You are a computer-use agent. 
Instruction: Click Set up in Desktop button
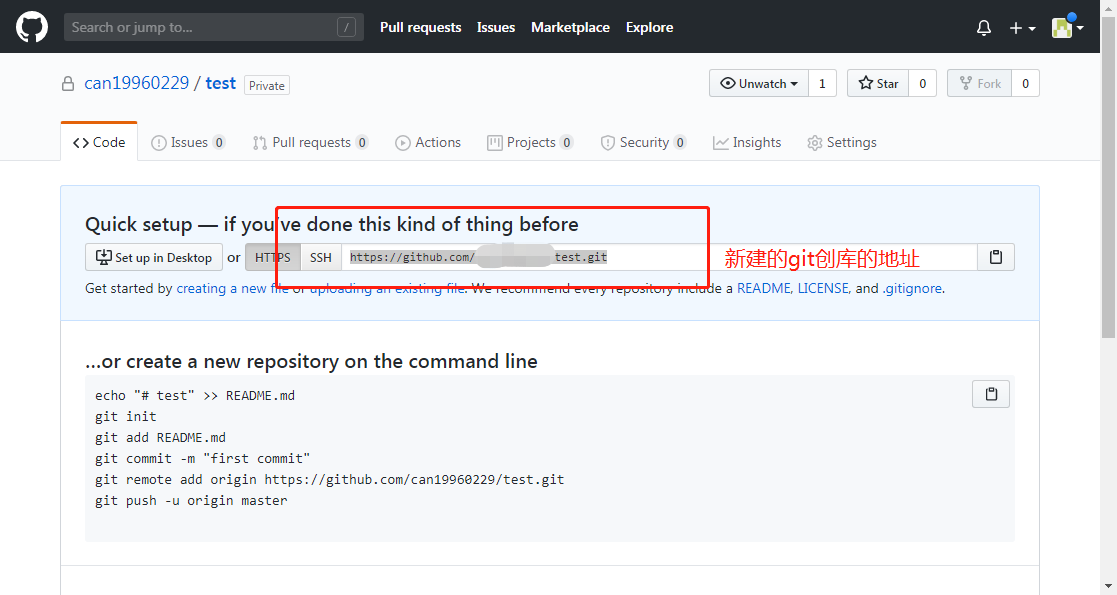pos(154,257)
